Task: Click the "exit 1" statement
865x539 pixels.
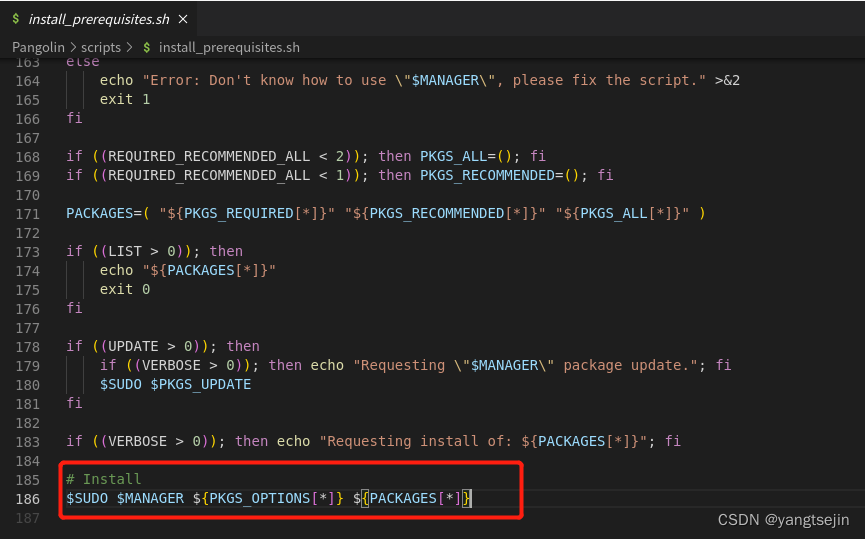Action: click(x=125, y=99)
